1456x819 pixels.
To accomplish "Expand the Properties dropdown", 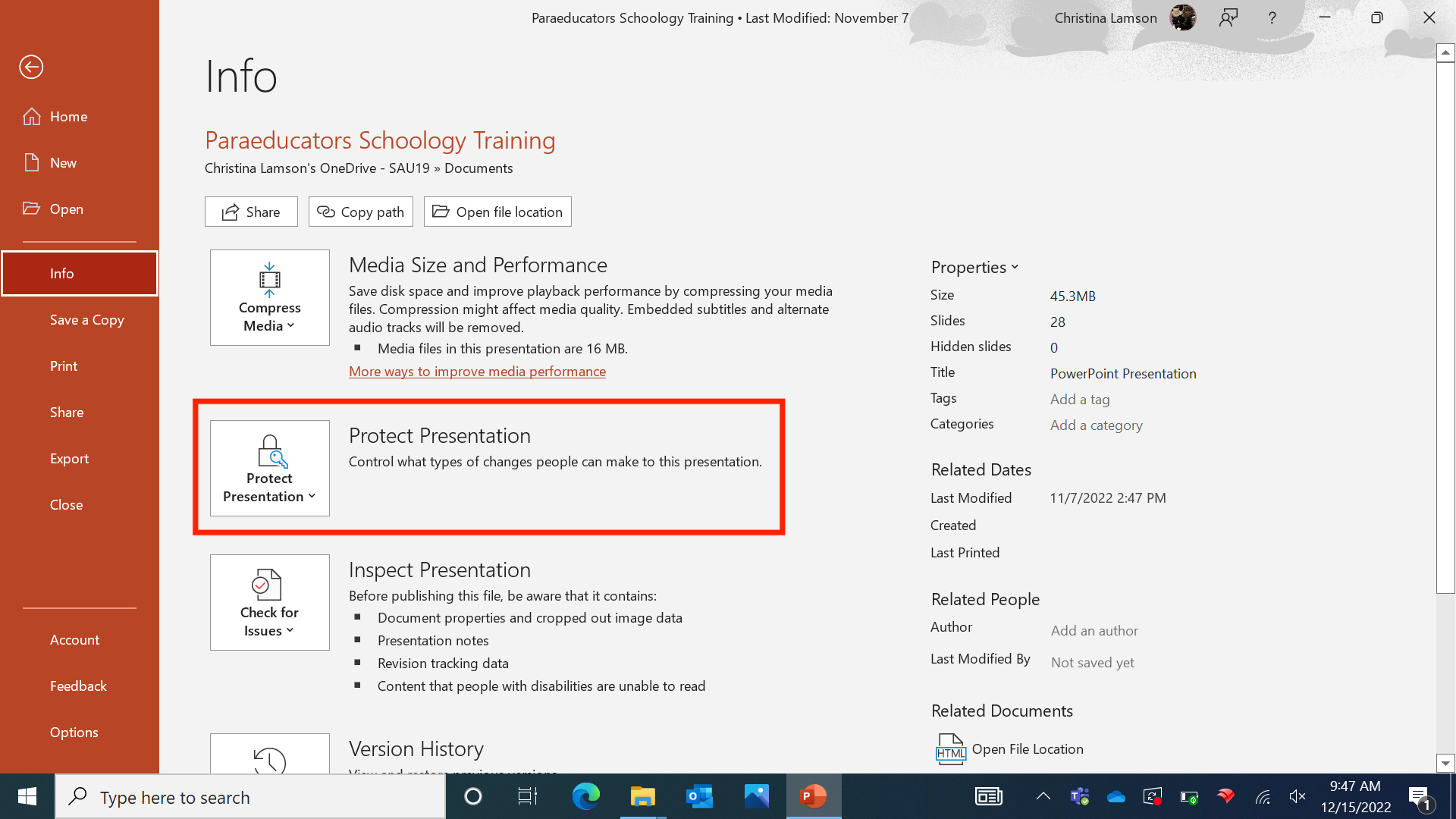I will pos(975,267).
